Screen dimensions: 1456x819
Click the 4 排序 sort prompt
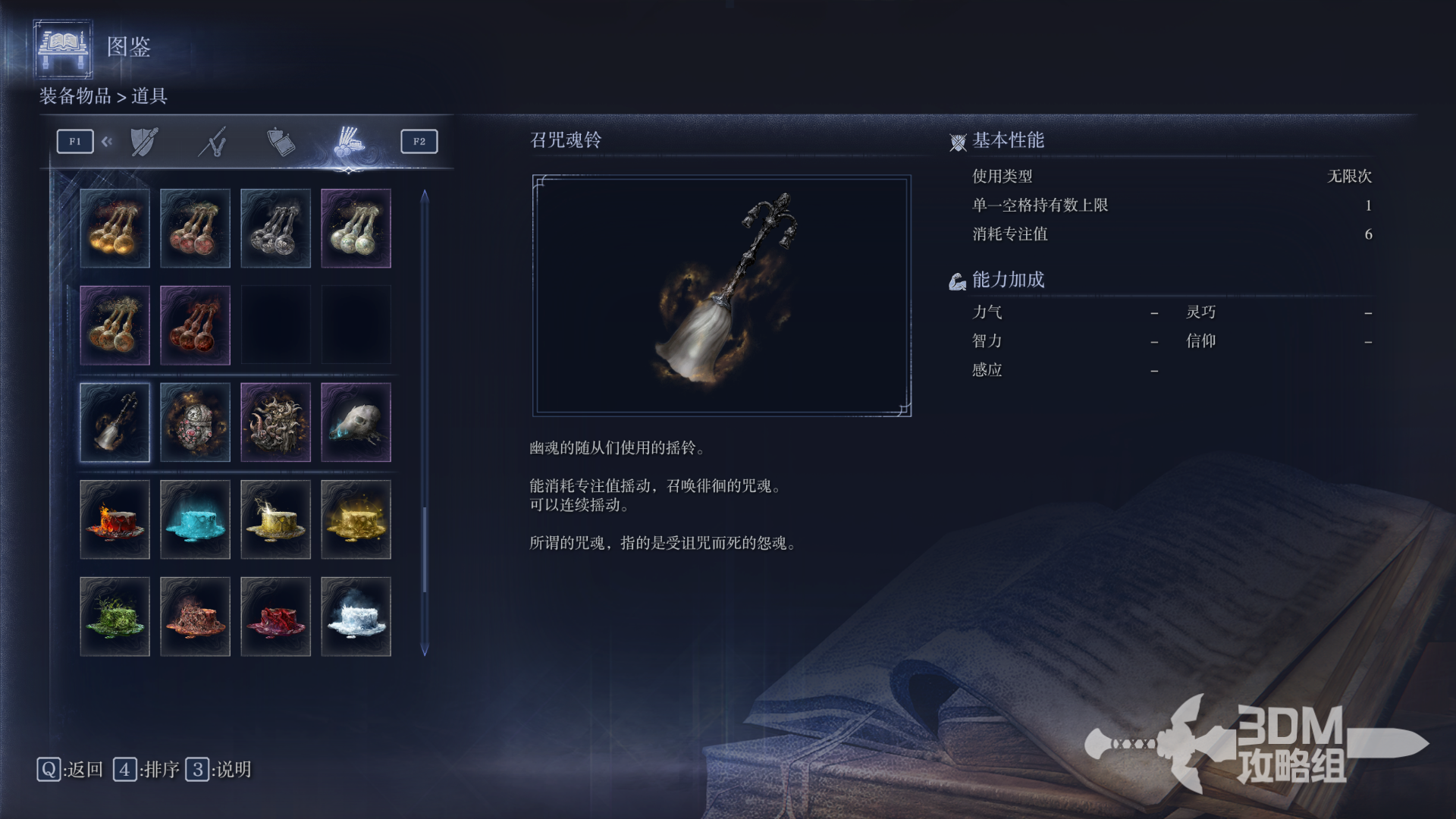tap(146, 770)
